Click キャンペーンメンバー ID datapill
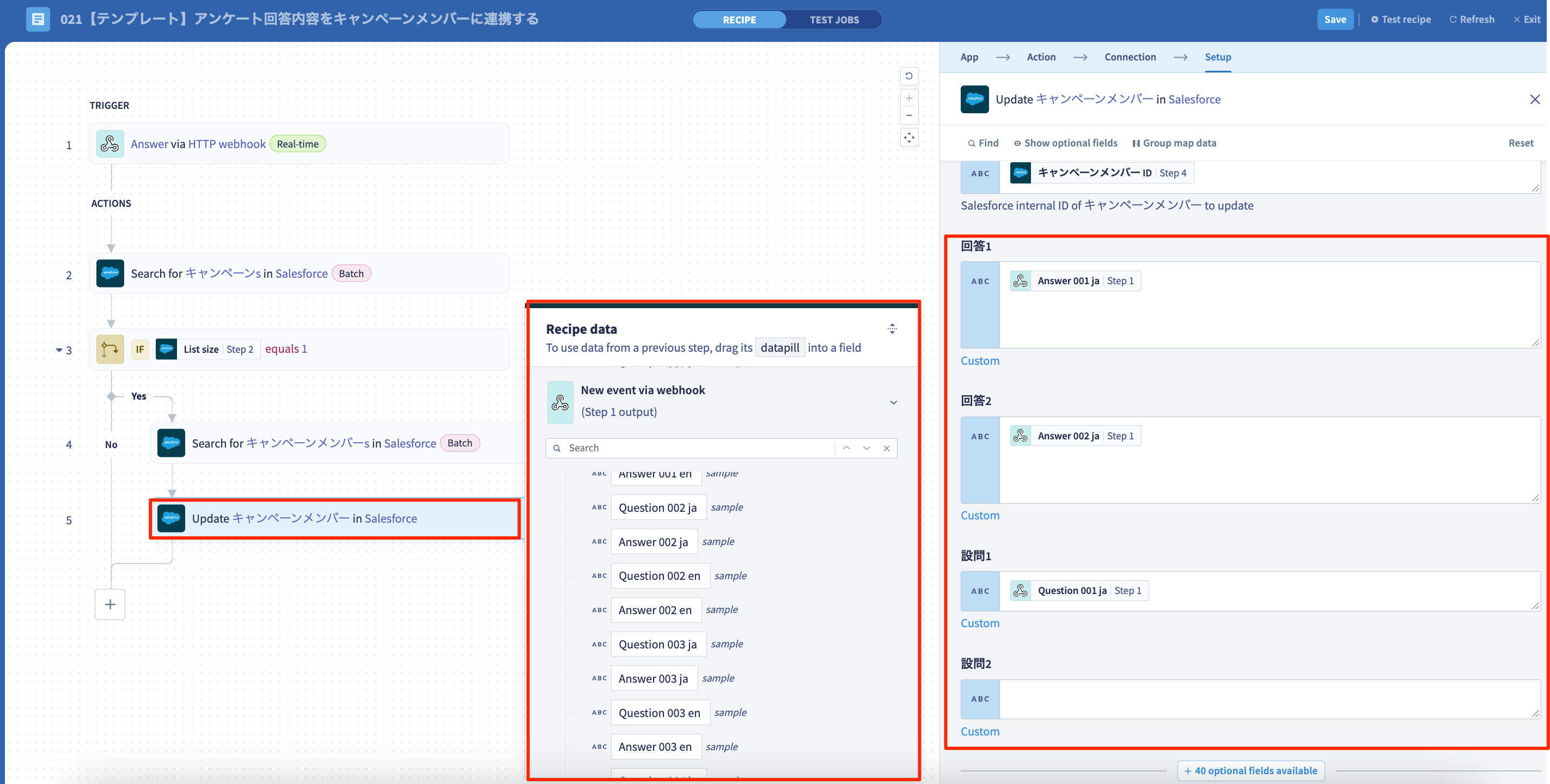The width and height of the screenshot is (1550, 784). point(1101,173)
